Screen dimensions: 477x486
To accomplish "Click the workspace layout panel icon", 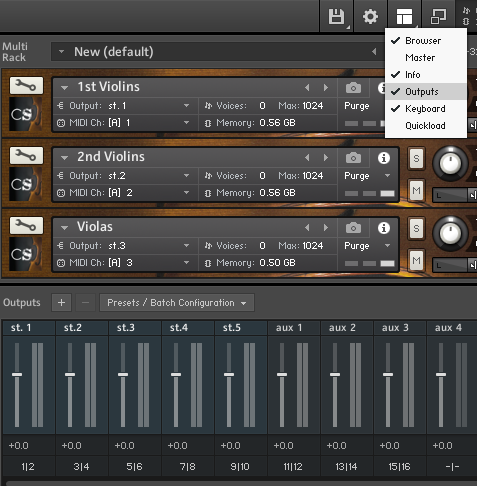I will 404,16.
